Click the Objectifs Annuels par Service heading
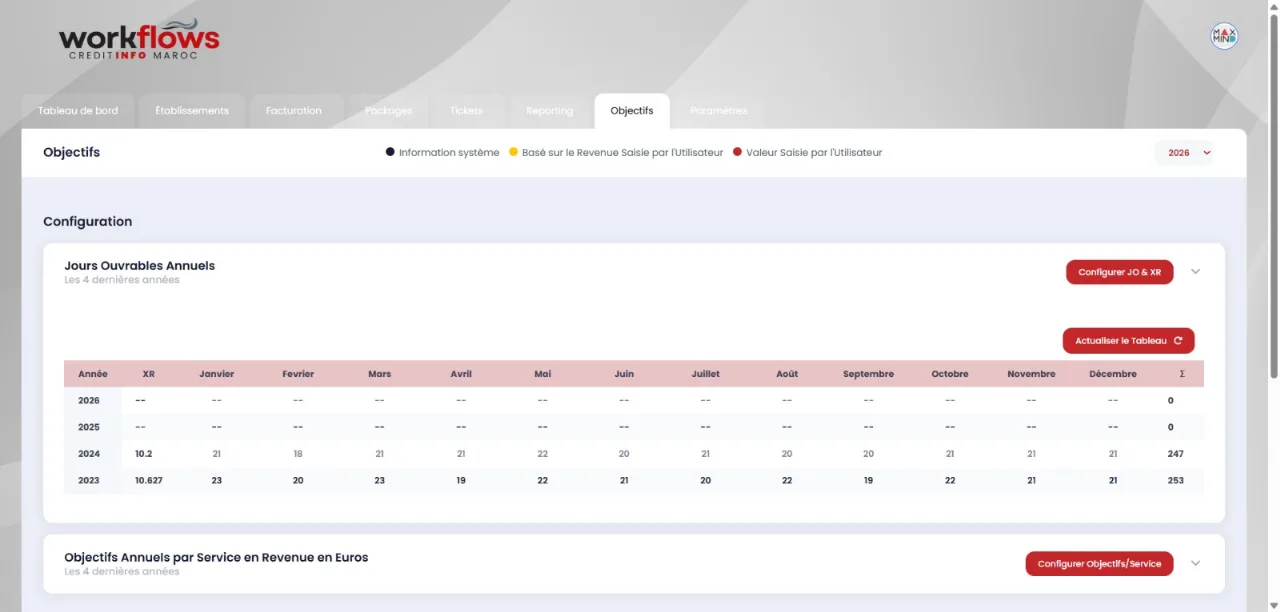1280x612 pixels. coord(216,558)
